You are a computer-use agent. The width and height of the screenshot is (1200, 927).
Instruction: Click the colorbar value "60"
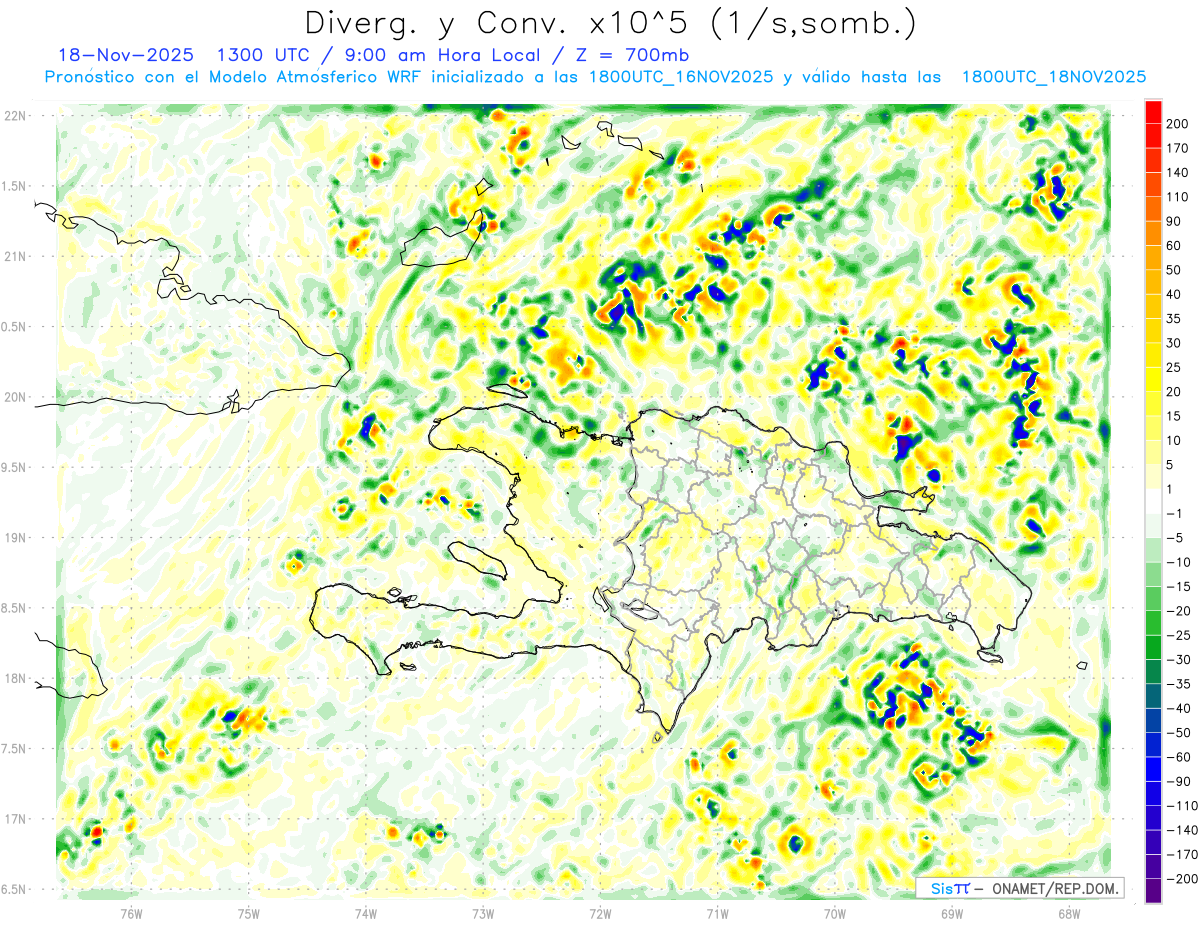(x=1174, y=246)
